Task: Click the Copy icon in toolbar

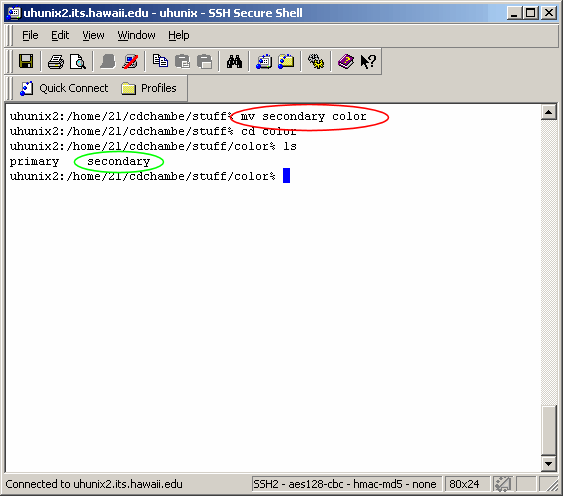Action: pyautogui.click(x=160, y=61)
